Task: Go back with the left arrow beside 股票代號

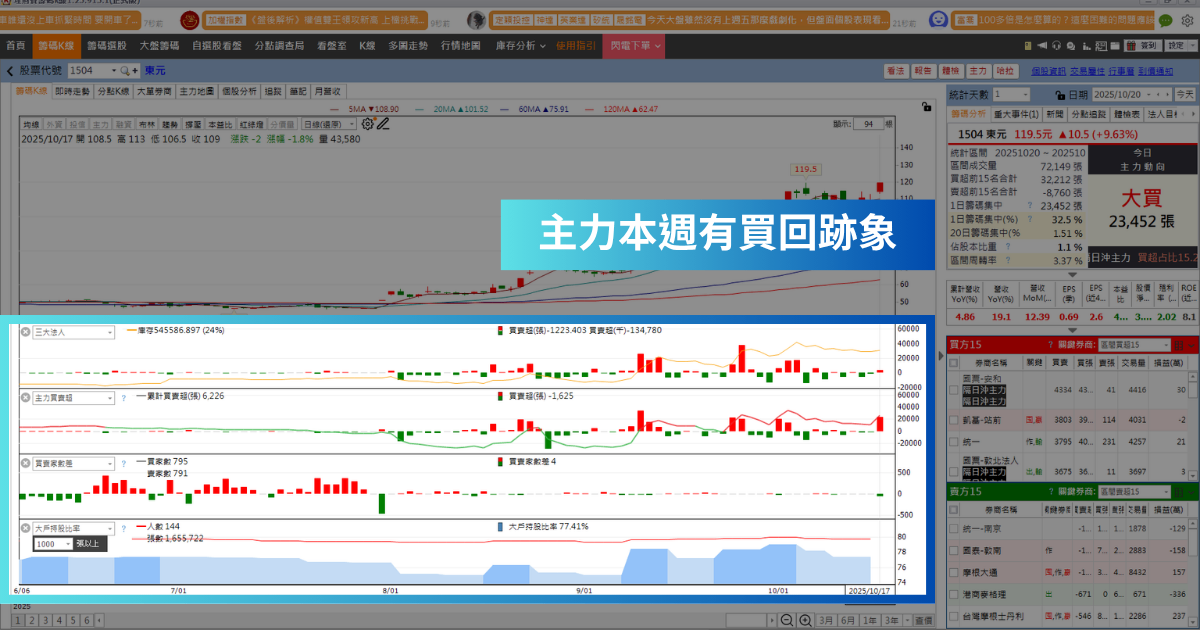Action: pyautogui.click(x=10, y=71)
